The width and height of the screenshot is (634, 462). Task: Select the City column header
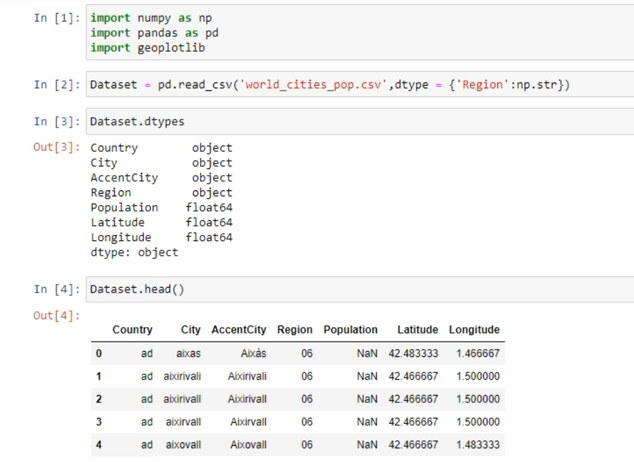pos(190,330)
